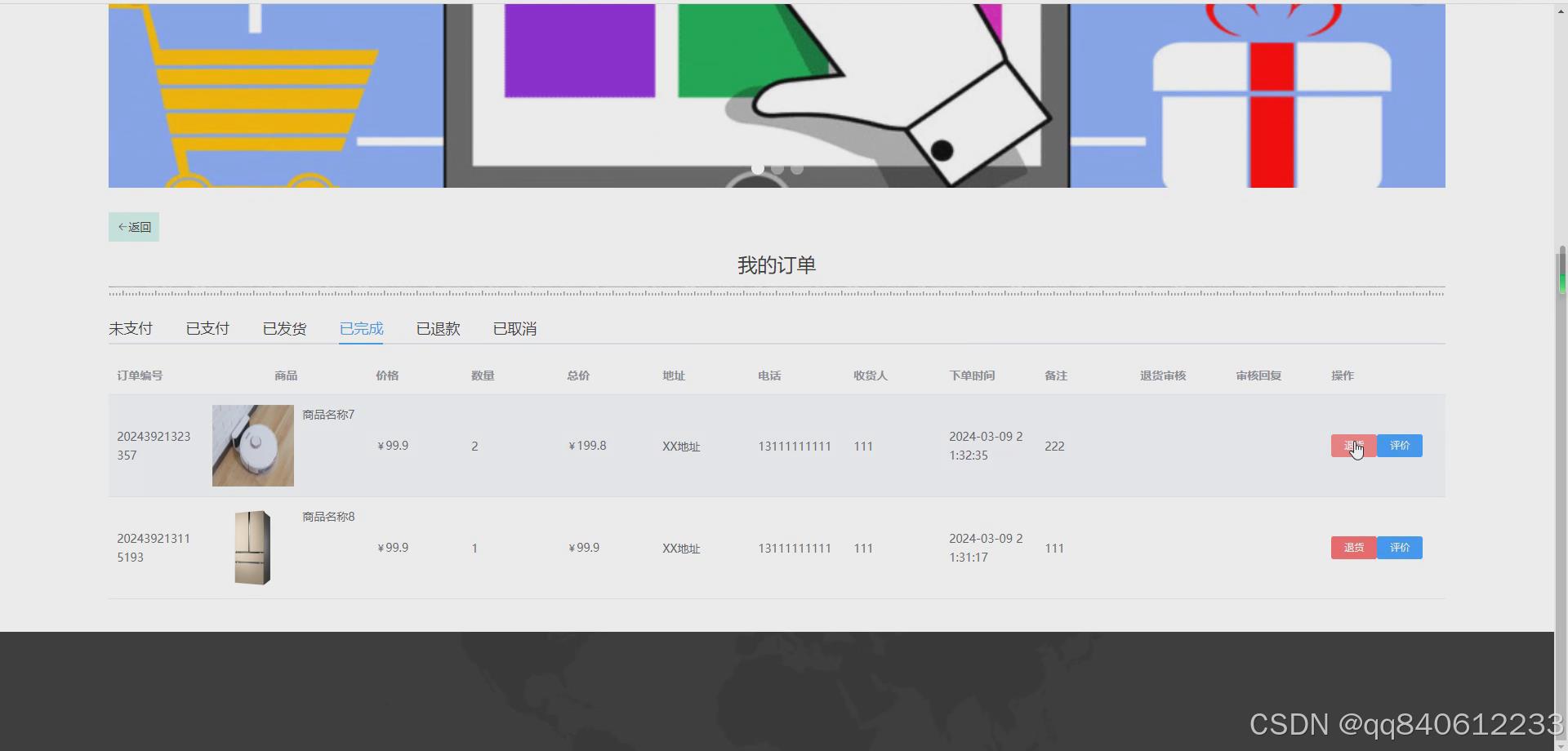Click the 备注 column header

point(1056,375)
